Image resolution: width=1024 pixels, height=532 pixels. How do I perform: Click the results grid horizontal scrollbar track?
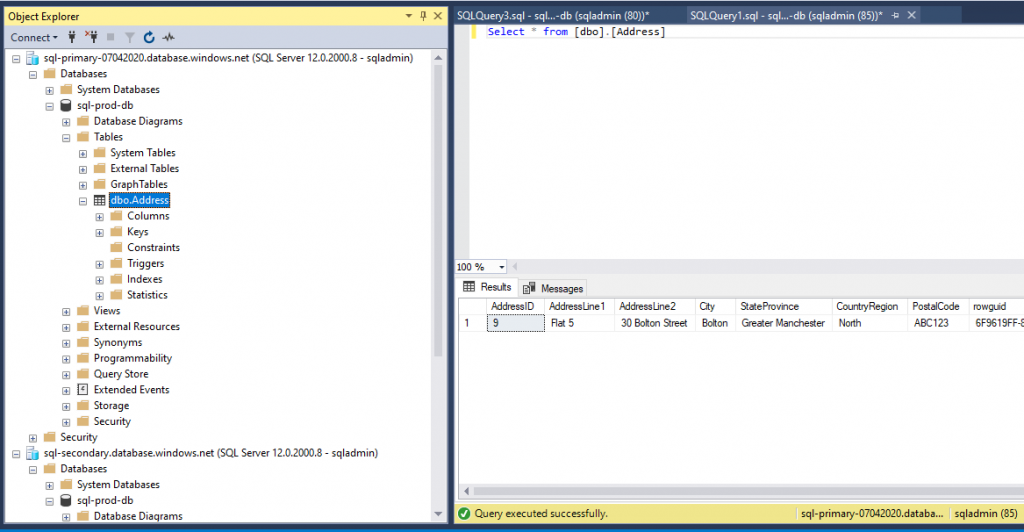[x=748, y=491]
